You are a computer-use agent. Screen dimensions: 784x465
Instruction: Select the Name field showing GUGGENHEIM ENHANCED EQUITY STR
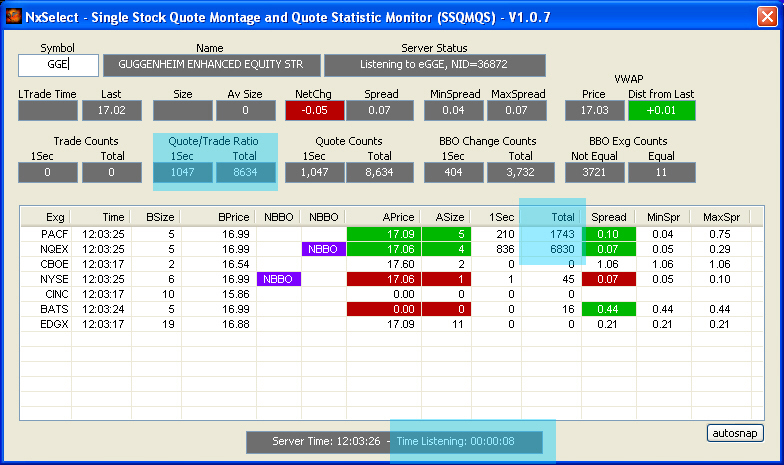coord(212,65)
